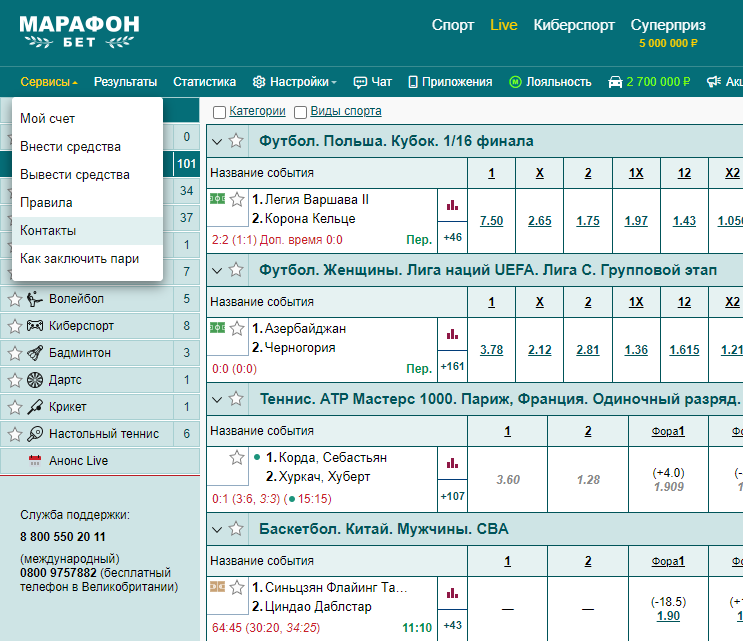Favorite the Футбол. Польша. Кубок category star

[236, 141]
